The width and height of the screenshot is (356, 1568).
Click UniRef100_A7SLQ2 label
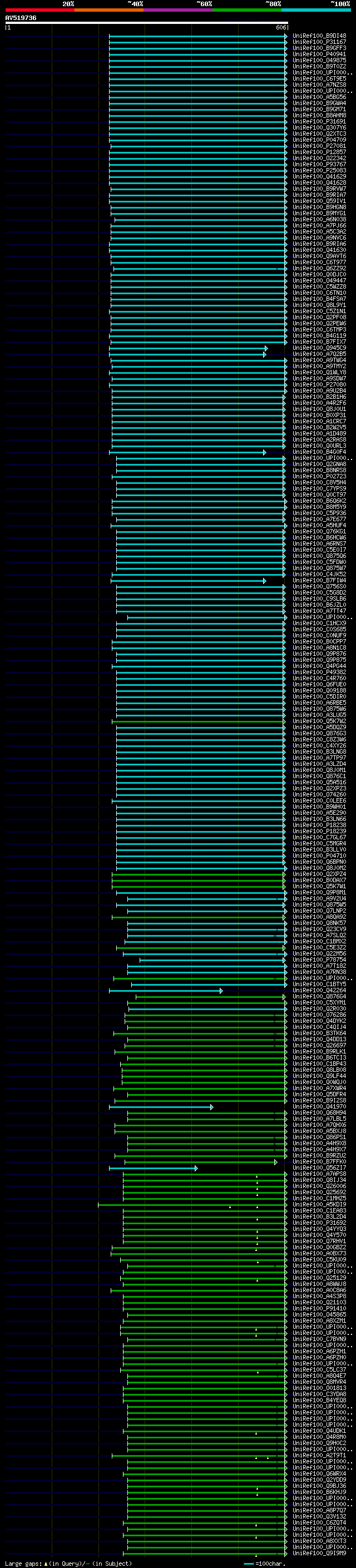[x=319, y=936]
